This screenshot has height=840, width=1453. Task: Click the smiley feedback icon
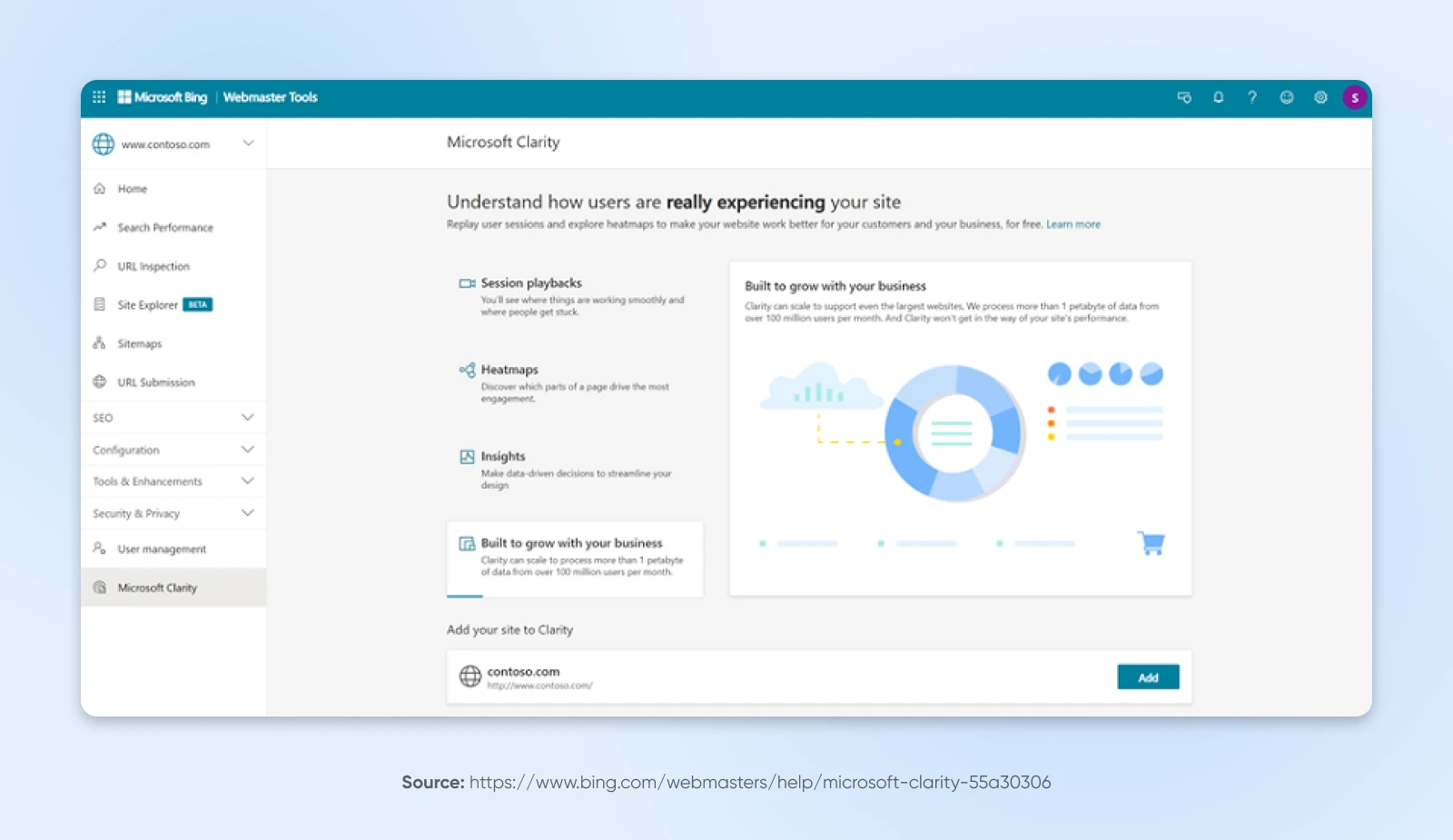pyautogui.click(x=1287, y=97)
